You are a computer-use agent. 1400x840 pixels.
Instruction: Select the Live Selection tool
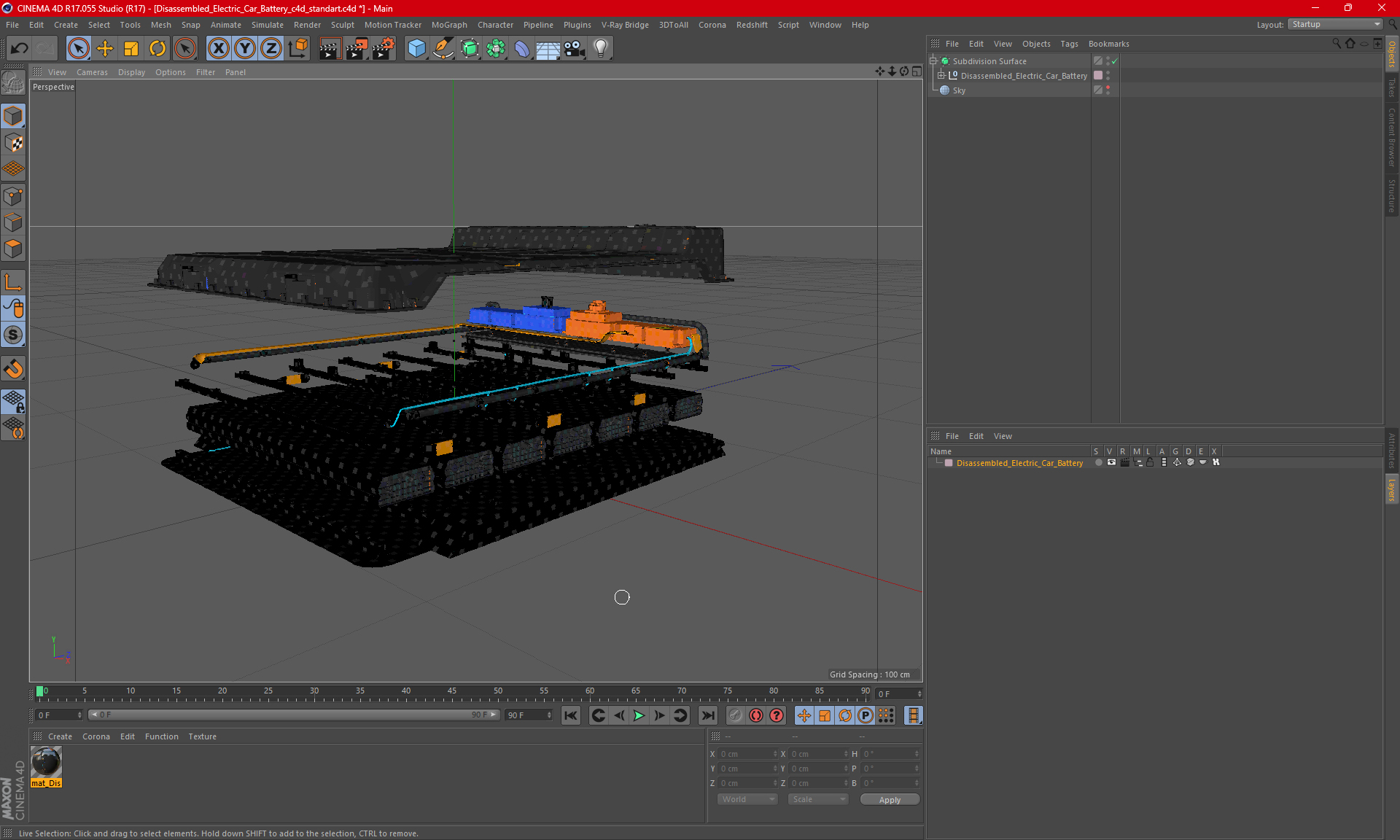pyautogui.click(x=79, y=49)
